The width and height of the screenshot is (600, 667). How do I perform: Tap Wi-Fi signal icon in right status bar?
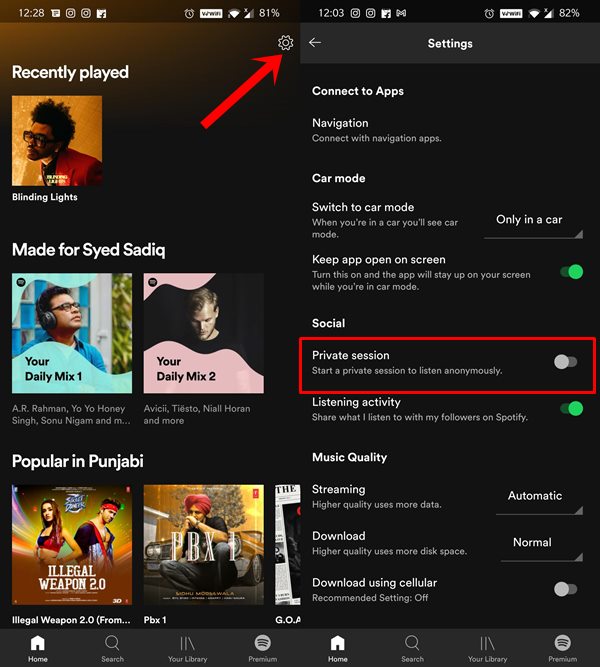tap(534, 14)
